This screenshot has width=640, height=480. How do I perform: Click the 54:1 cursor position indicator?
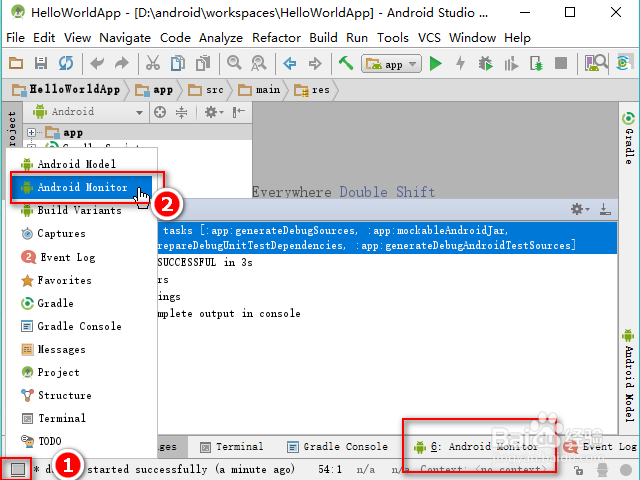click(x=330, y=469)
